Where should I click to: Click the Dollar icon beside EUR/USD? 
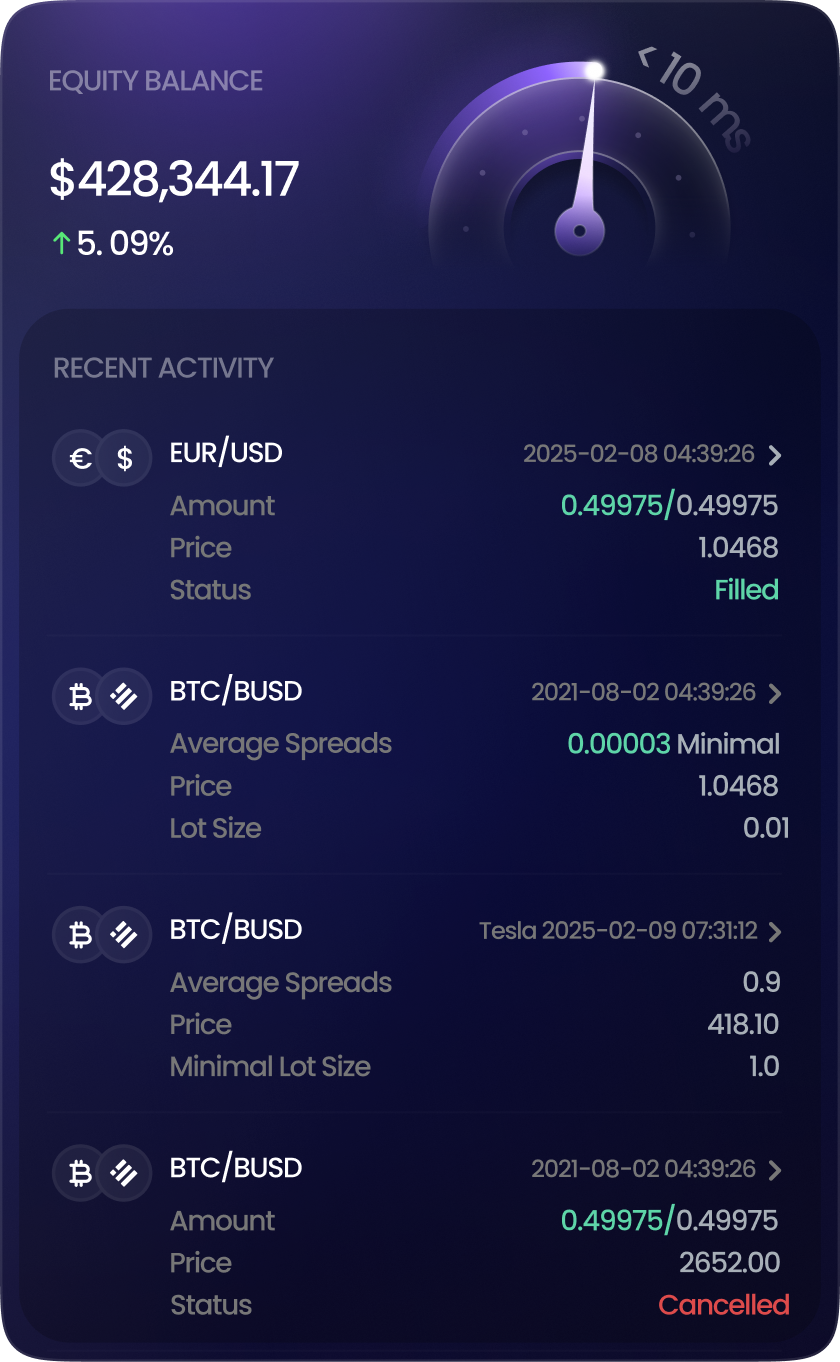(x=125, y=458)
